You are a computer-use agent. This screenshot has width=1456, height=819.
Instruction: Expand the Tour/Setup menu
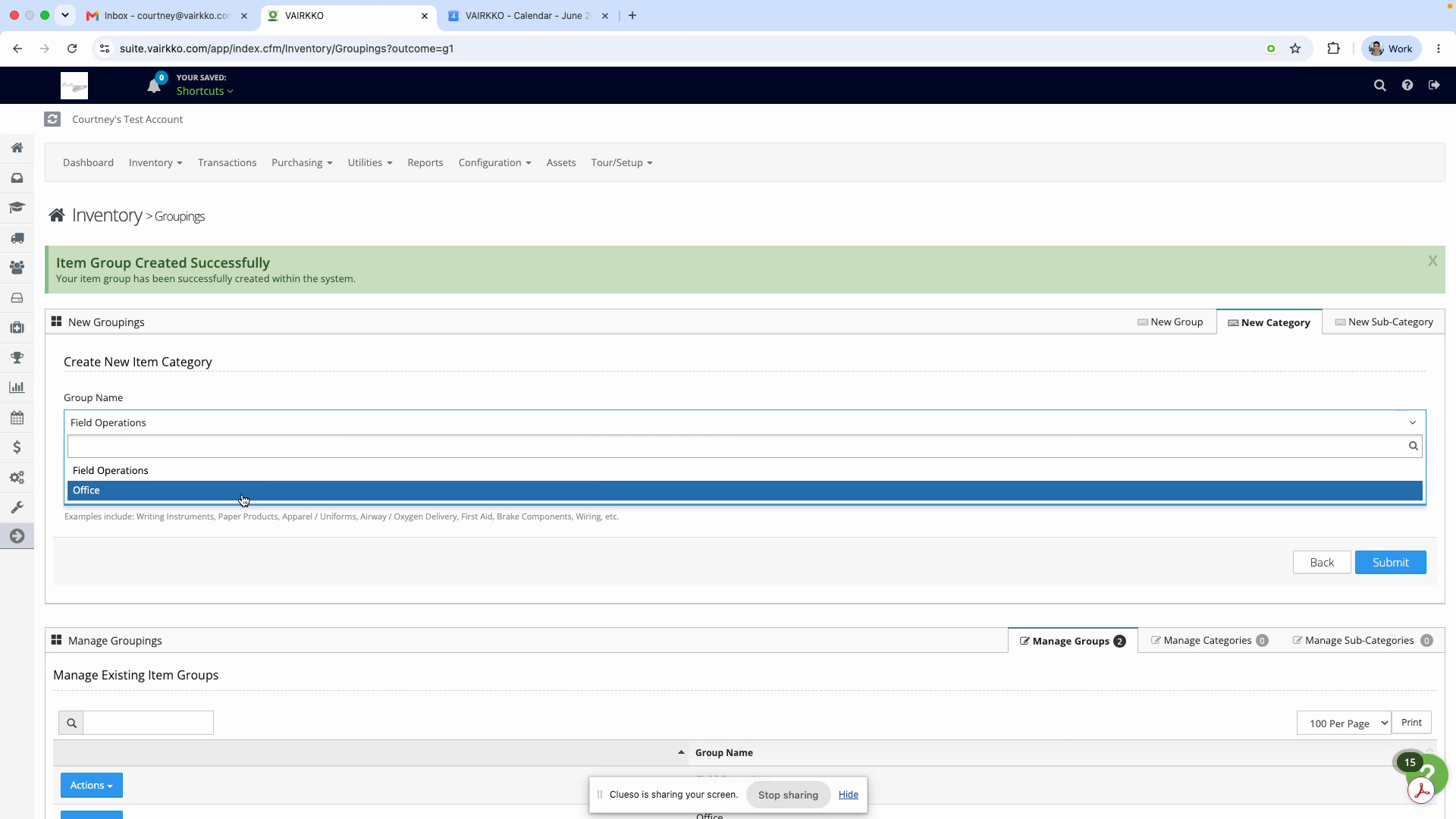622,163
